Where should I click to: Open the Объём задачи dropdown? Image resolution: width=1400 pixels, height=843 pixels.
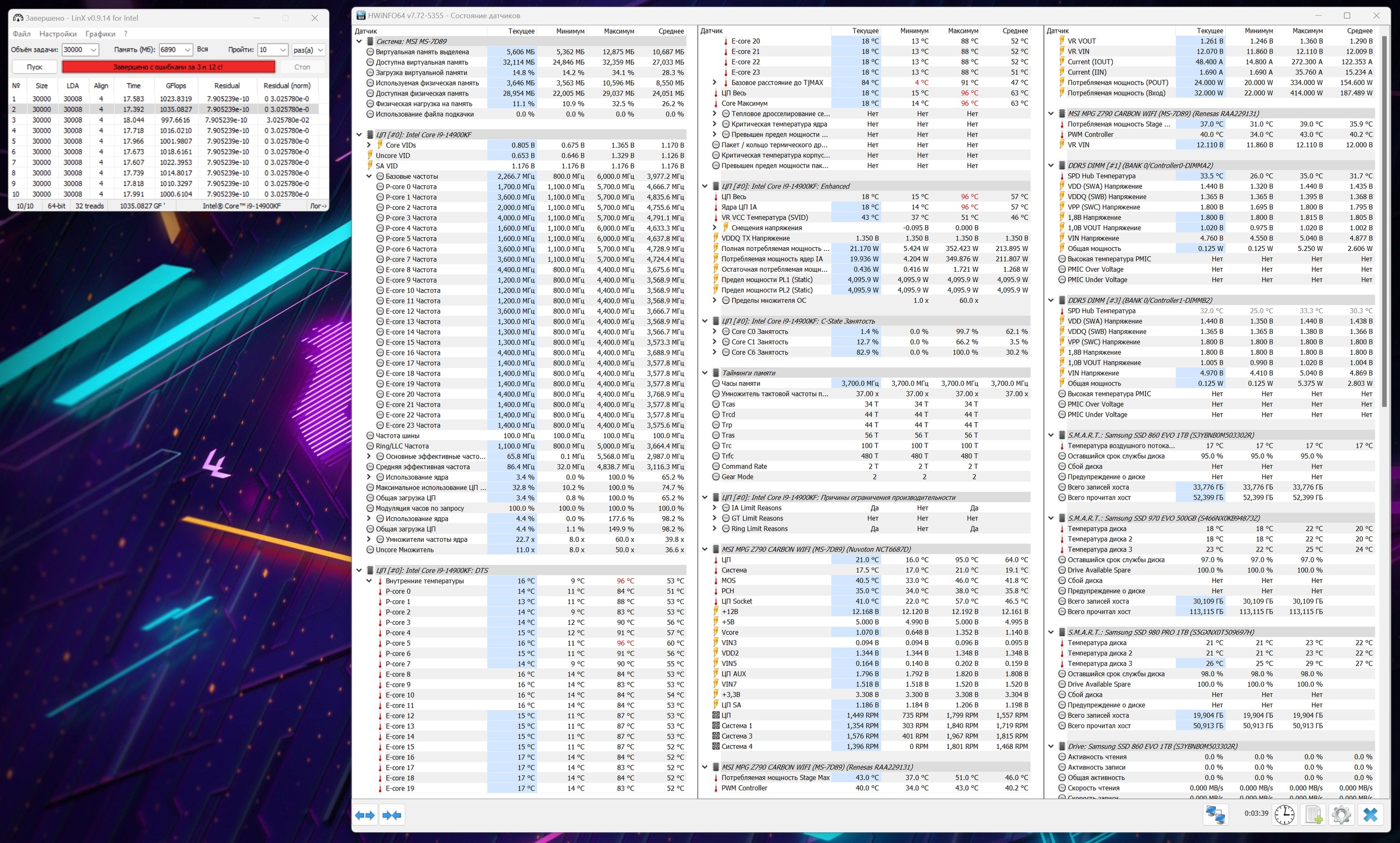[94, 50]
